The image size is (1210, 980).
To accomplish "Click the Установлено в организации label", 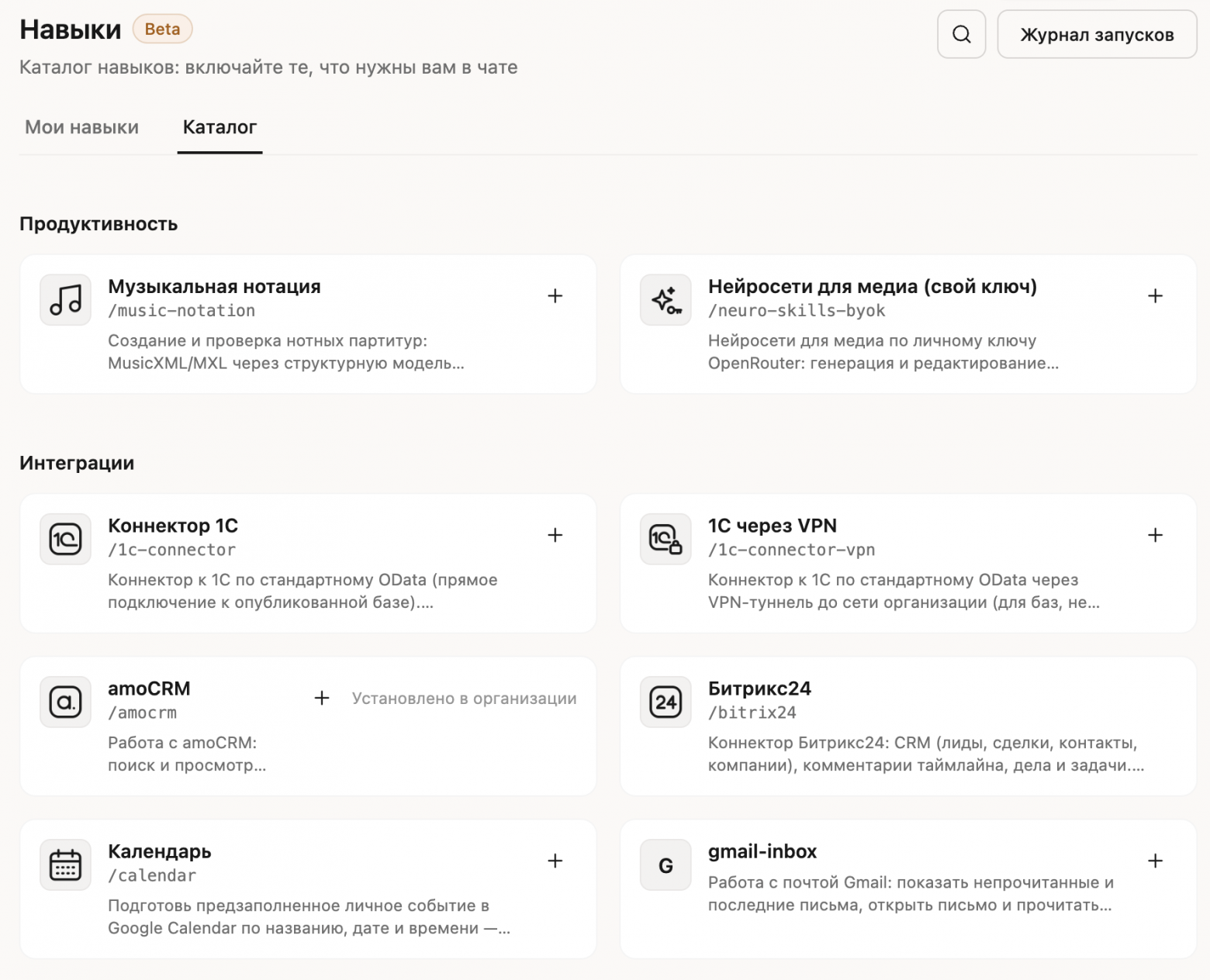I will (464, 699).
